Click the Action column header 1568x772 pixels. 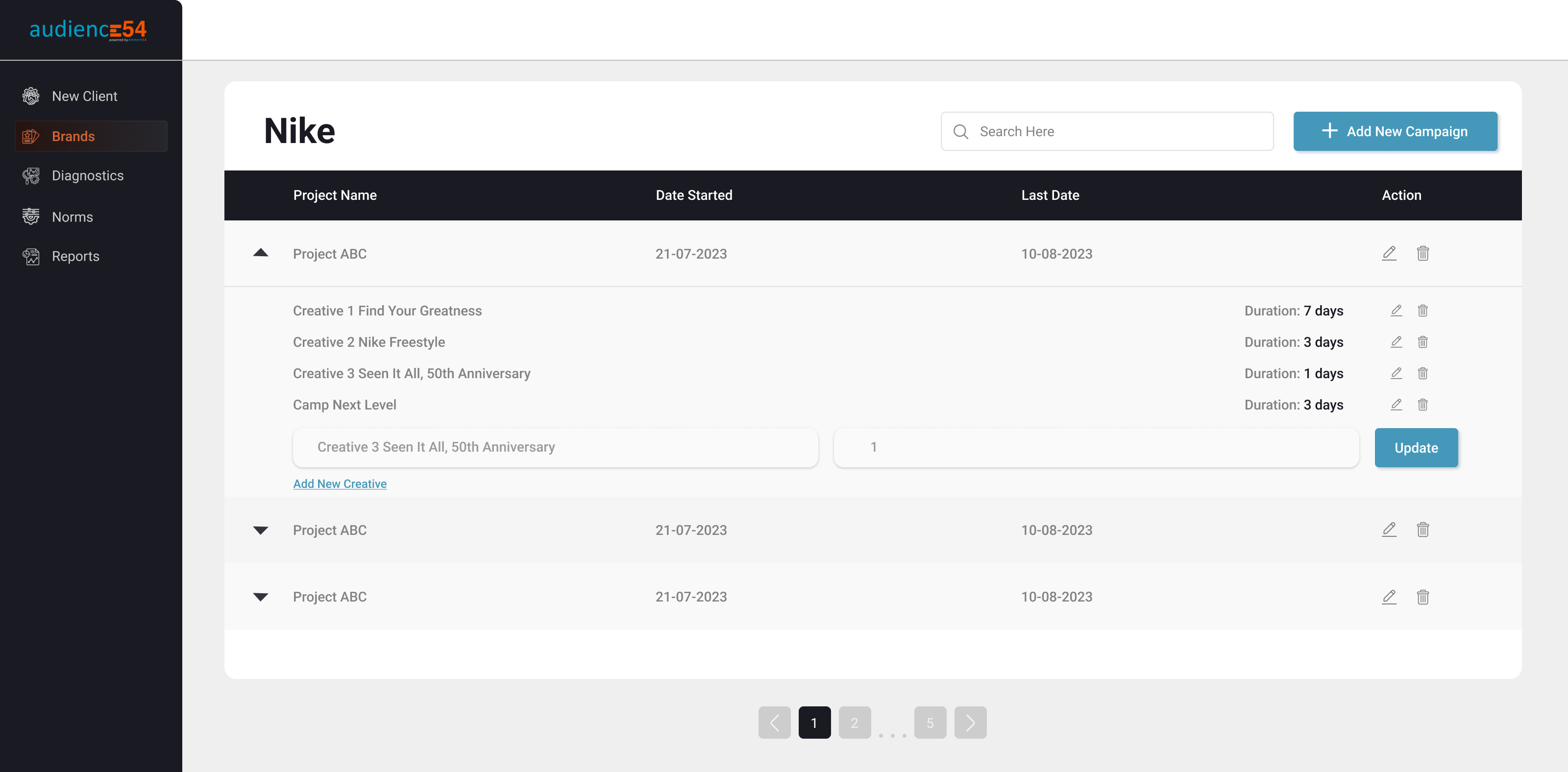[x=1401, y=195]
